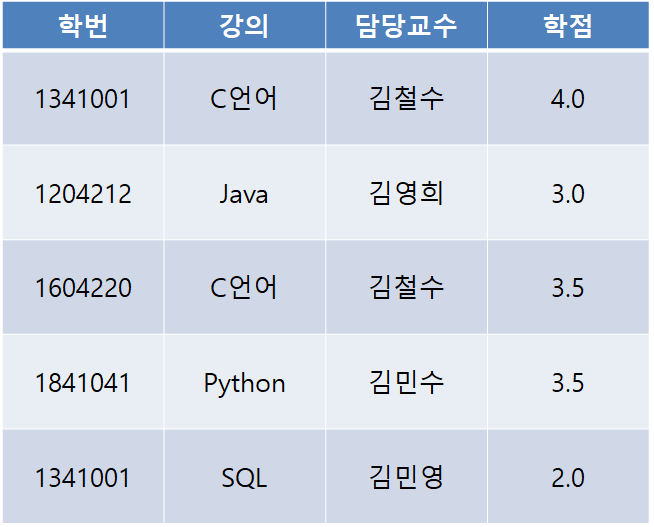
Task: Select student ID 1604220
Action: tap(83, 287)
